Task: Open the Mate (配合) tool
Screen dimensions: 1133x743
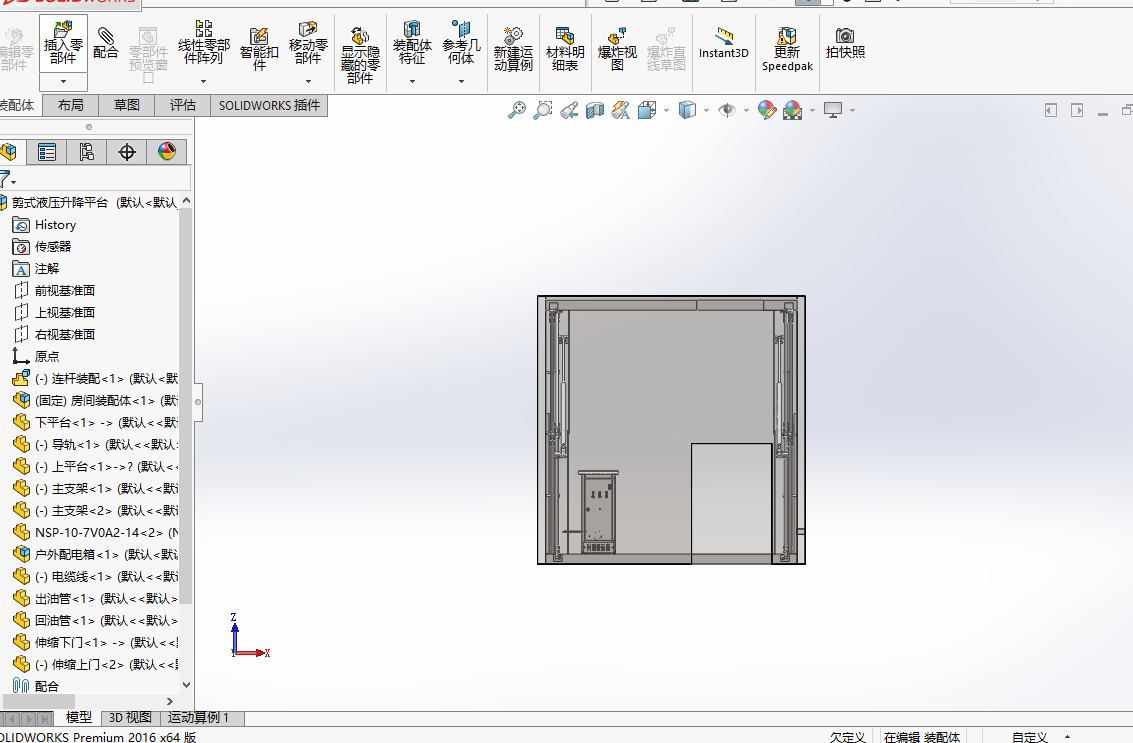Action: point(105,43)
